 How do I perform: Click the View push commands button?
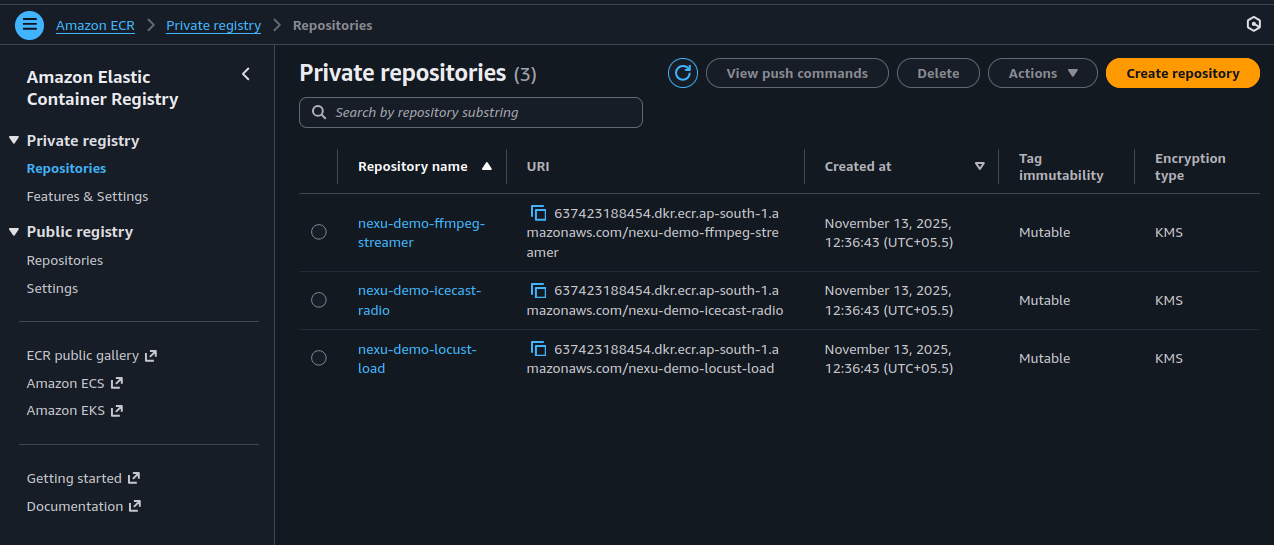tap(797, 73)
